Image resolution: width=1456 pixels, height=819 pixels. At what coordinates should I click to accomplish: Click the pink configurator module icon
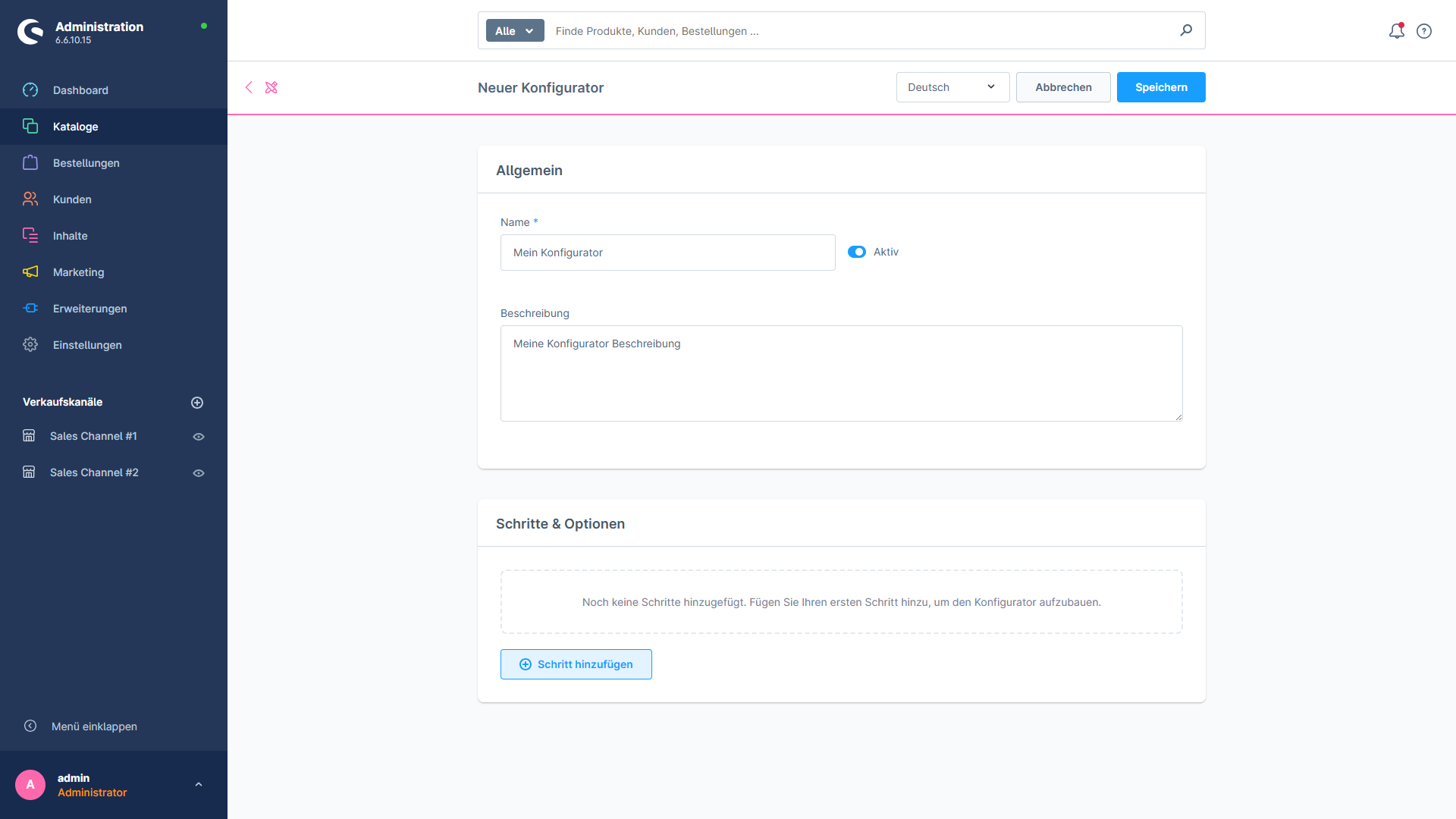point(271,87)
